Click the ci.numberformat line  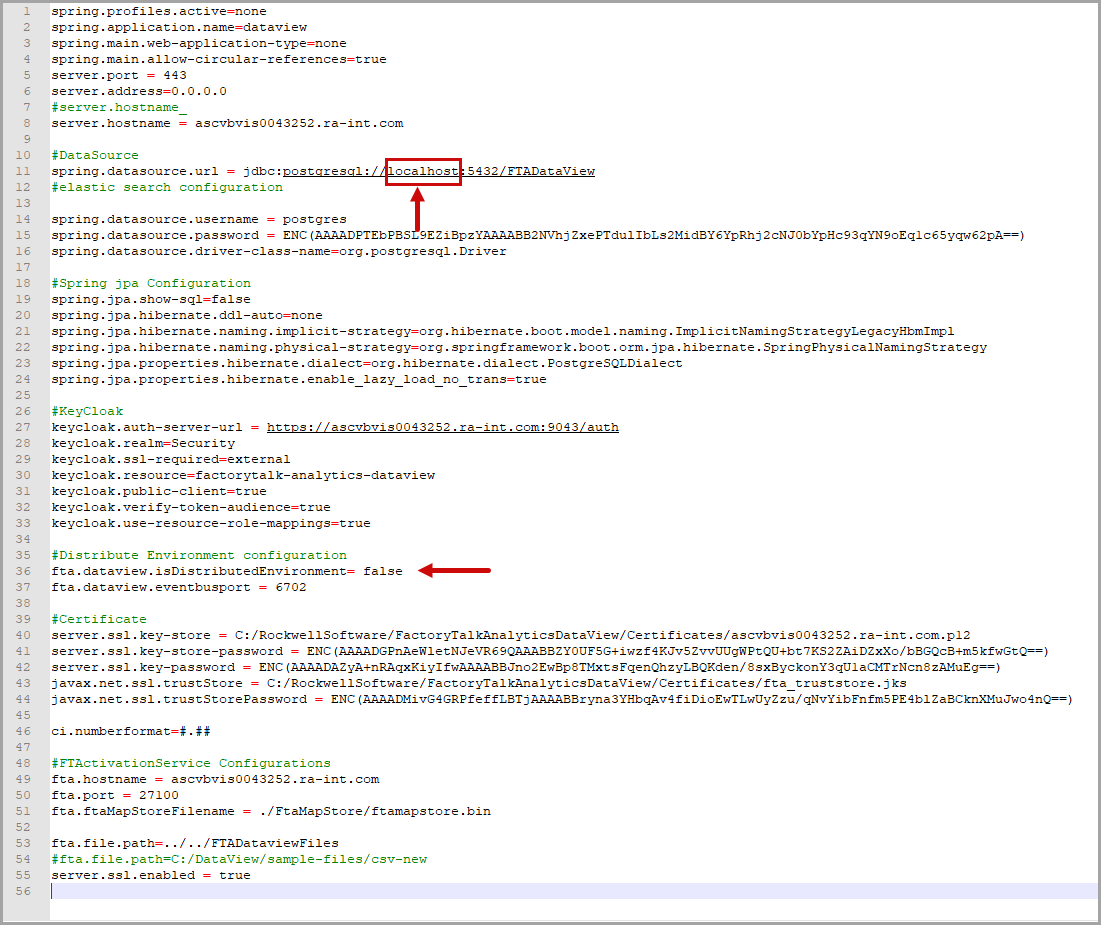[x=131, y=731]
